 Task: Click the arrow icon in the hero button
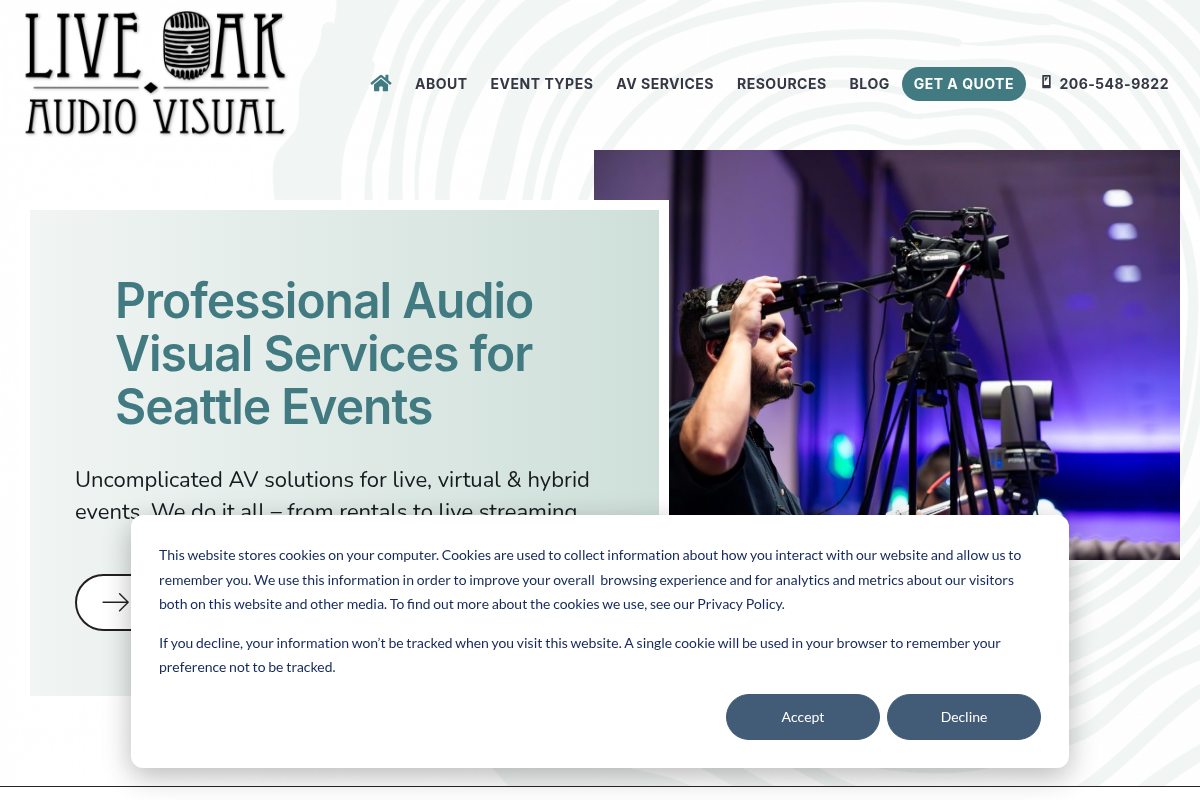pyautogui.click(x=115, y=602)
